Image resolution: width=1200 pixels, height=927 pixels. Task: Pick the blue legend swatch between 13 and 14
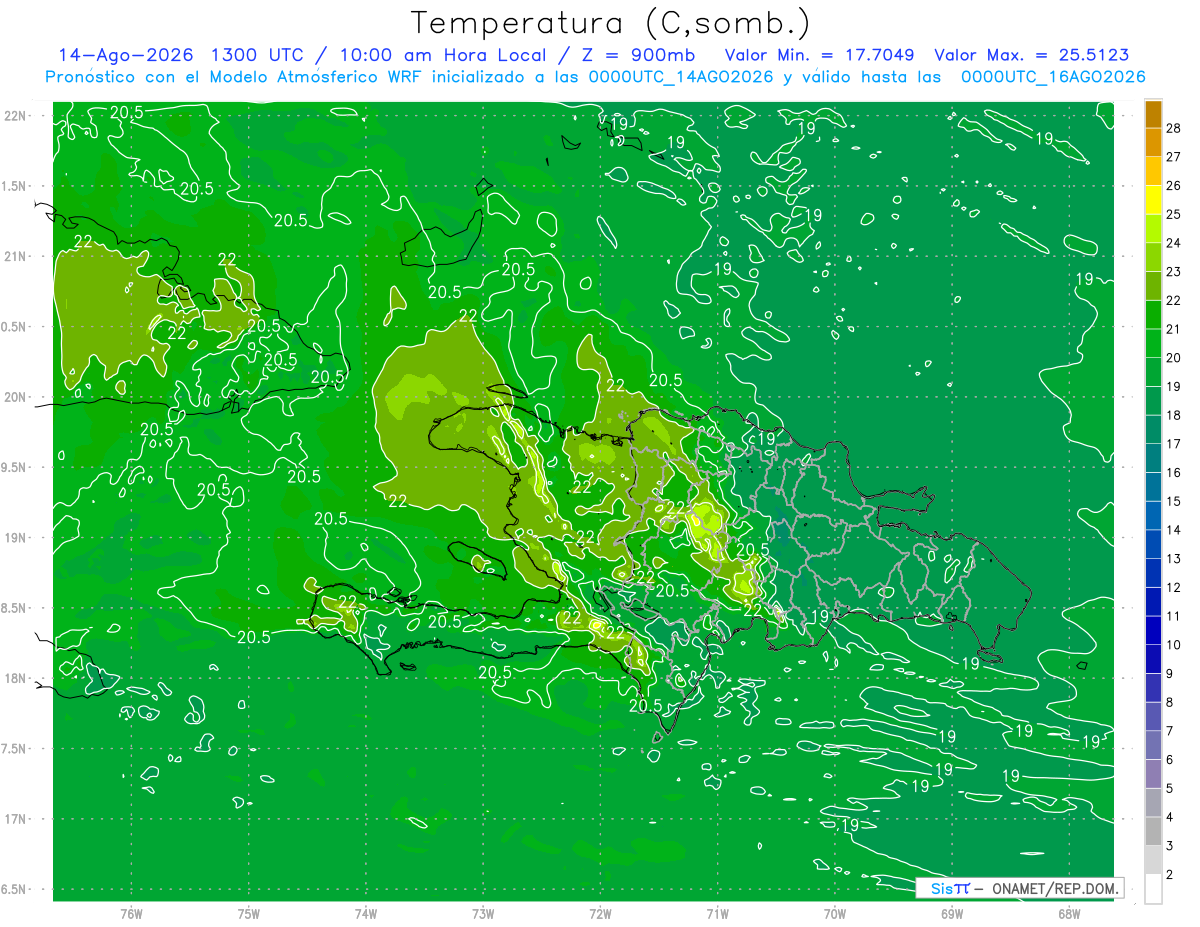coord(1153,544)
